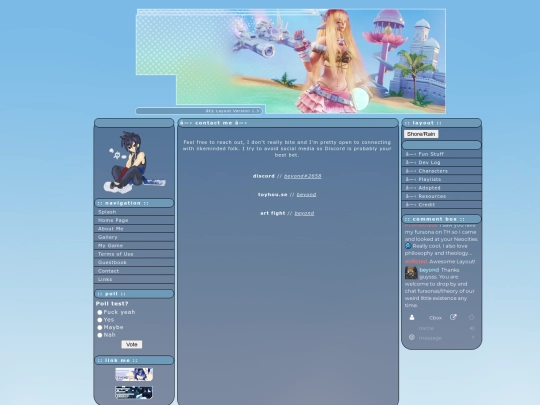Click beyond's avatar in the comment box
The height and width of the screenshot is (405, 540).
click(411, 273)
